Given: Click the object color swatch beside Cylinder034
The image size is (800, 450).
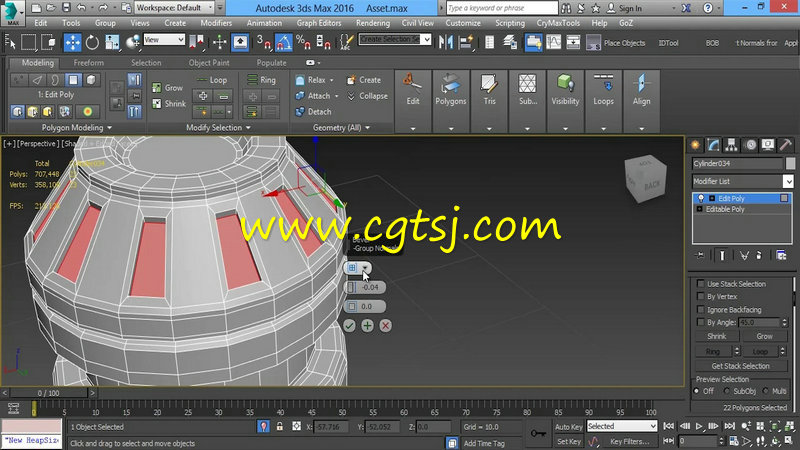Looking at the screenshot, I should (x=790, y=163).
